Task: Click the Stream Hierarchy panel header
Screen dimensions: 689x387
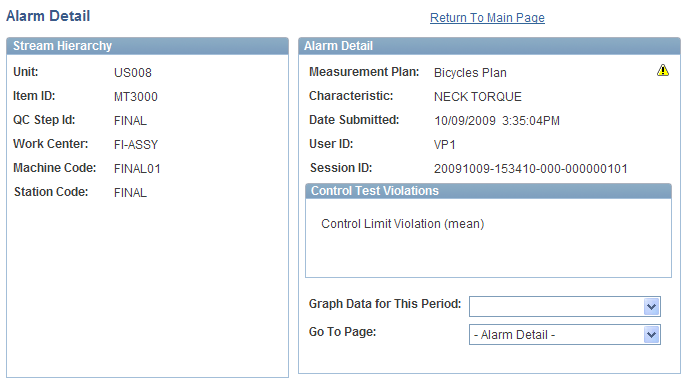Action: 148,46
